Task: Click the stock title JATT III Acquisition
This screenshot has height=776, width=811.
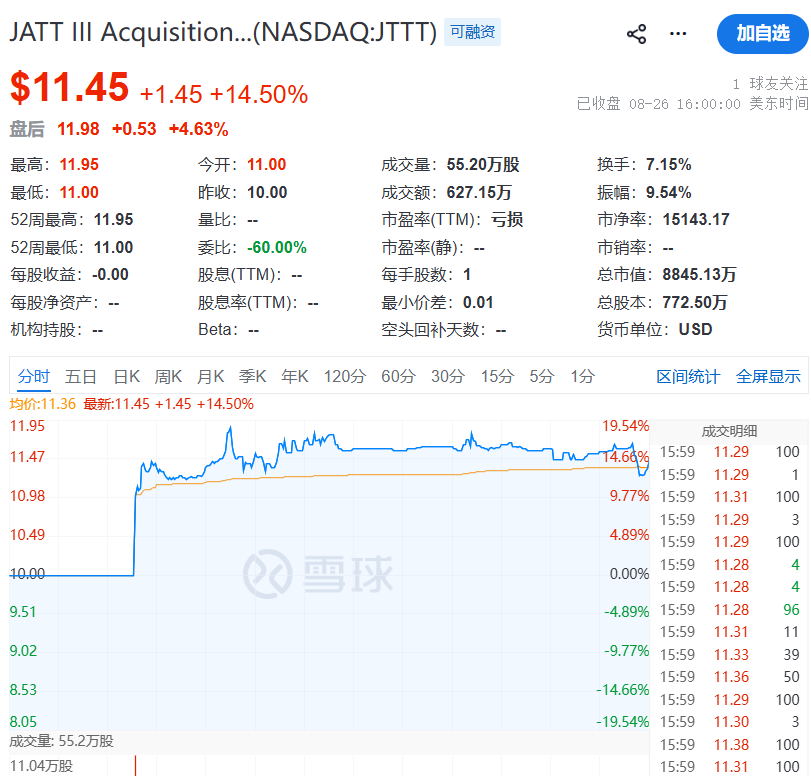Action: [222, 32]
